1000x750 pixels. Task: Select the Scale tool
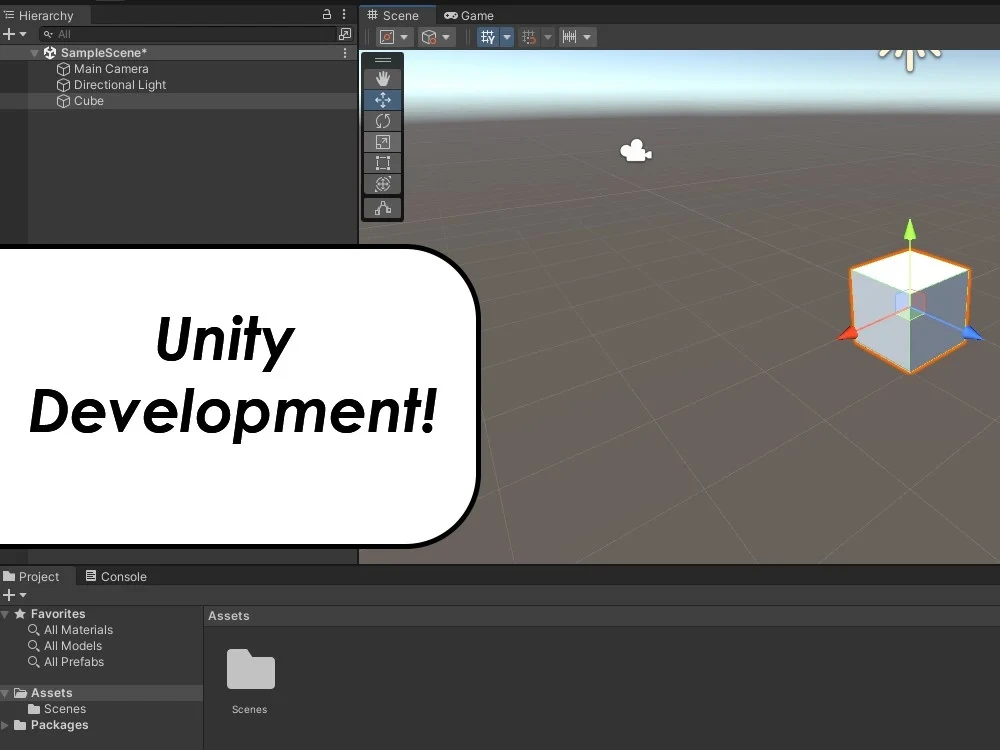click(x=383, y=141)
